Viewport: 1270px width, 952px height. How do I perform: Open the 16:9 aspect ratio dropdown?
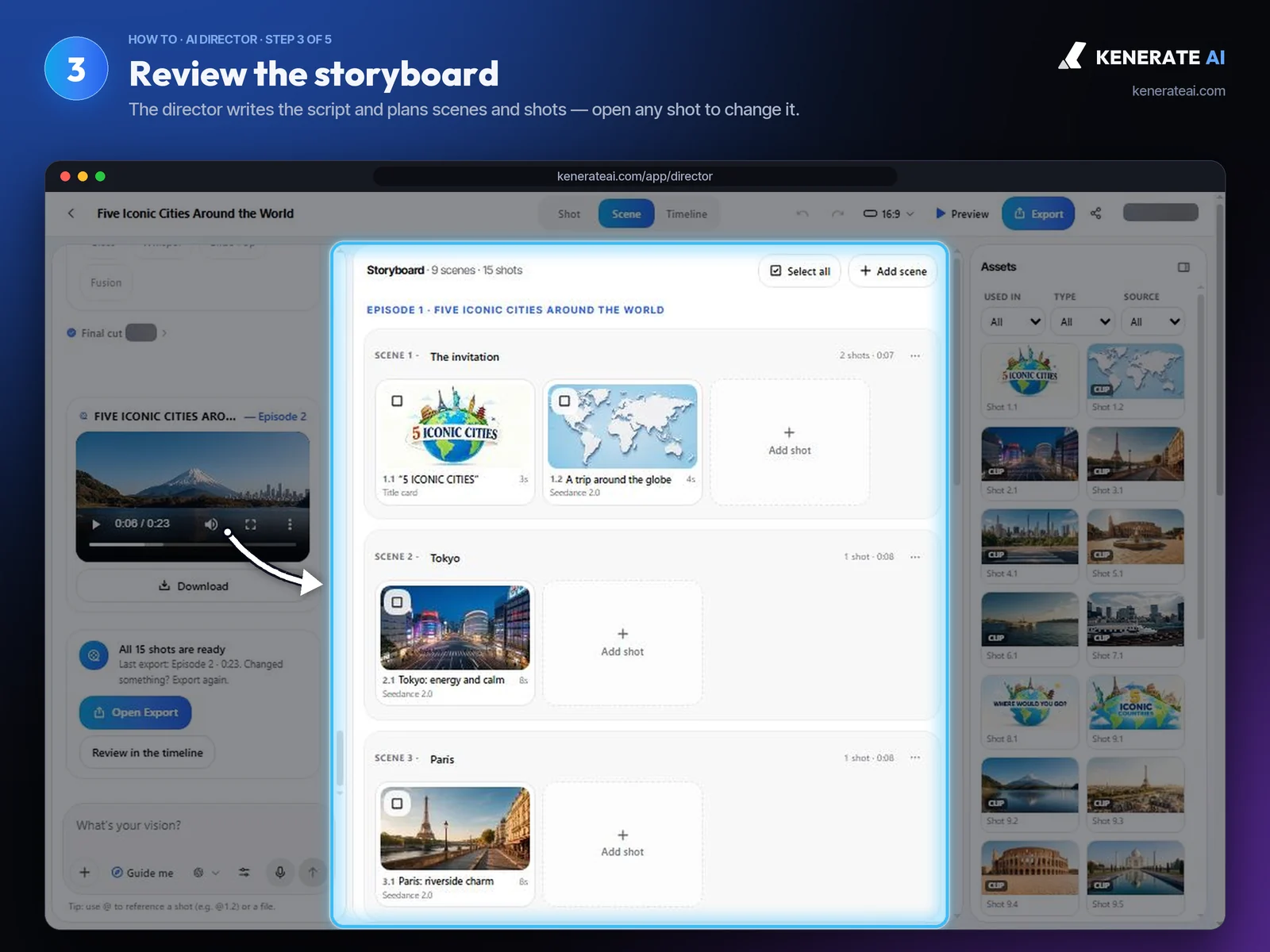888,213
